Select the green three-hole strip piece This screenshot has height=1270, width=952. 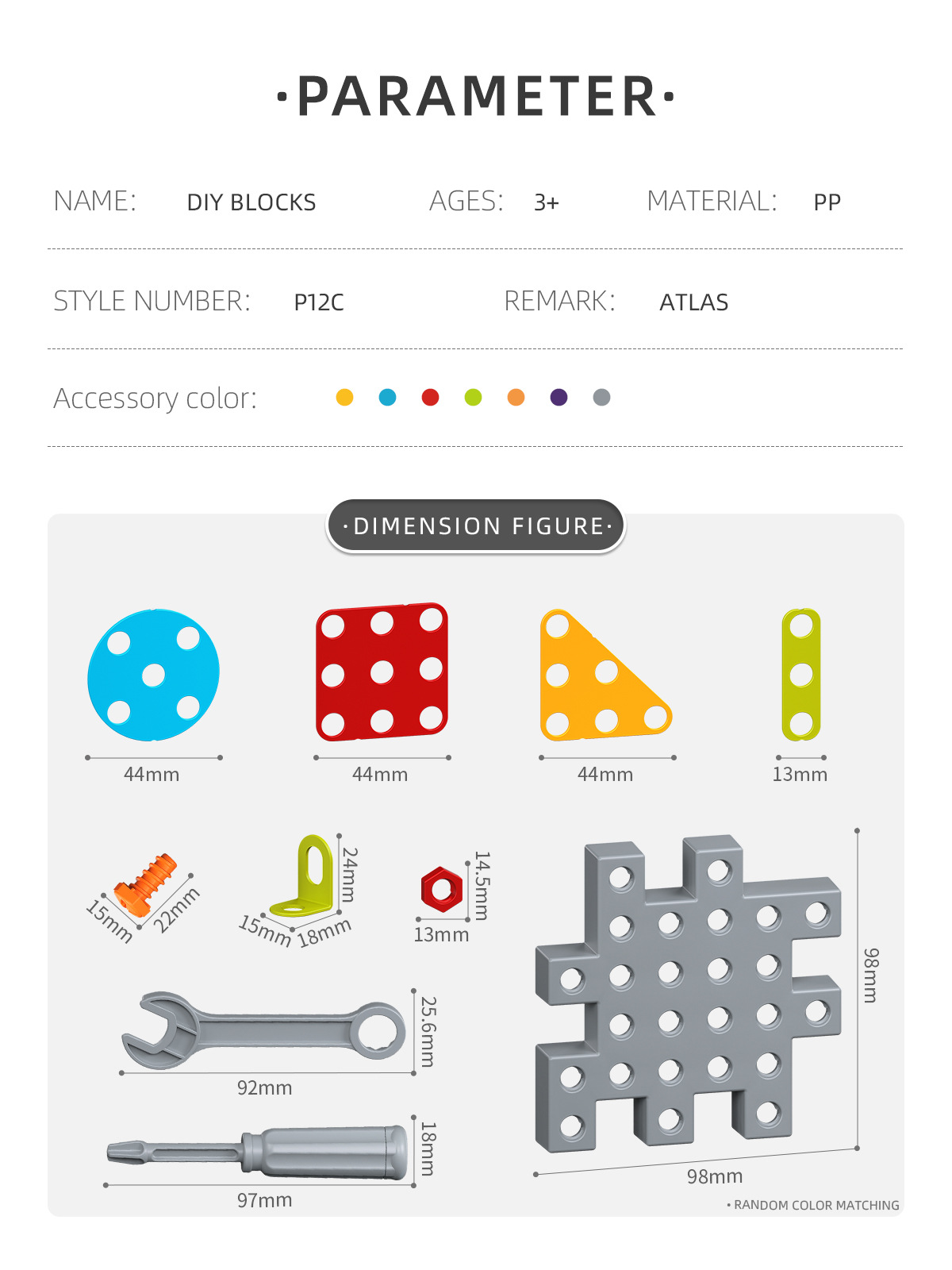coord(801,675)
